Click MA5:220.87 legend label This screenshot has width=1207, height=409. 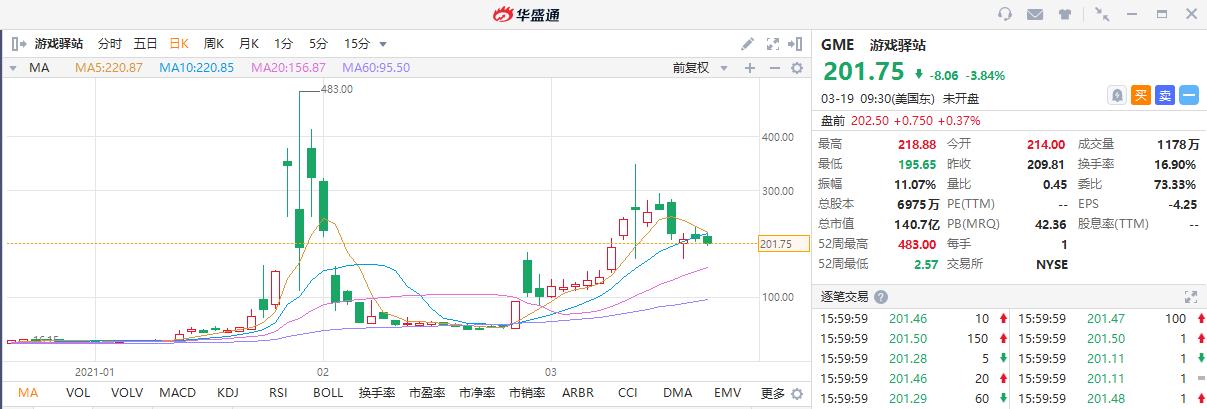(108, 68)
